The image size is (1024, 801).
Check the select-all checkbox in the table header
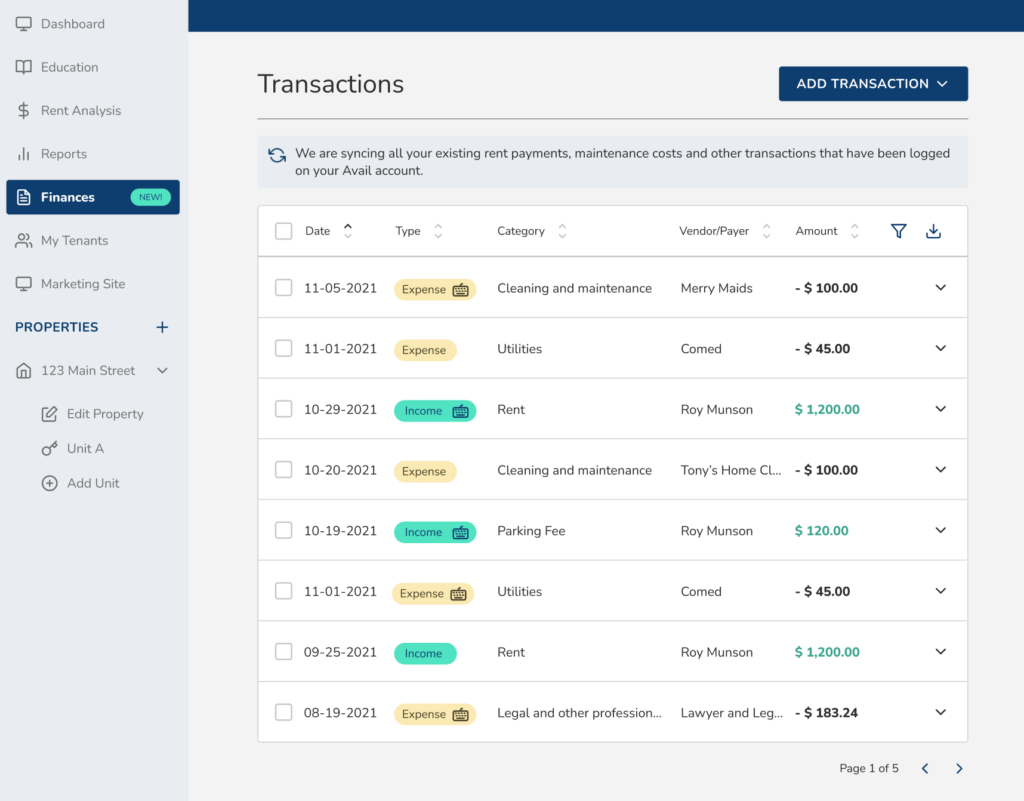283,230
